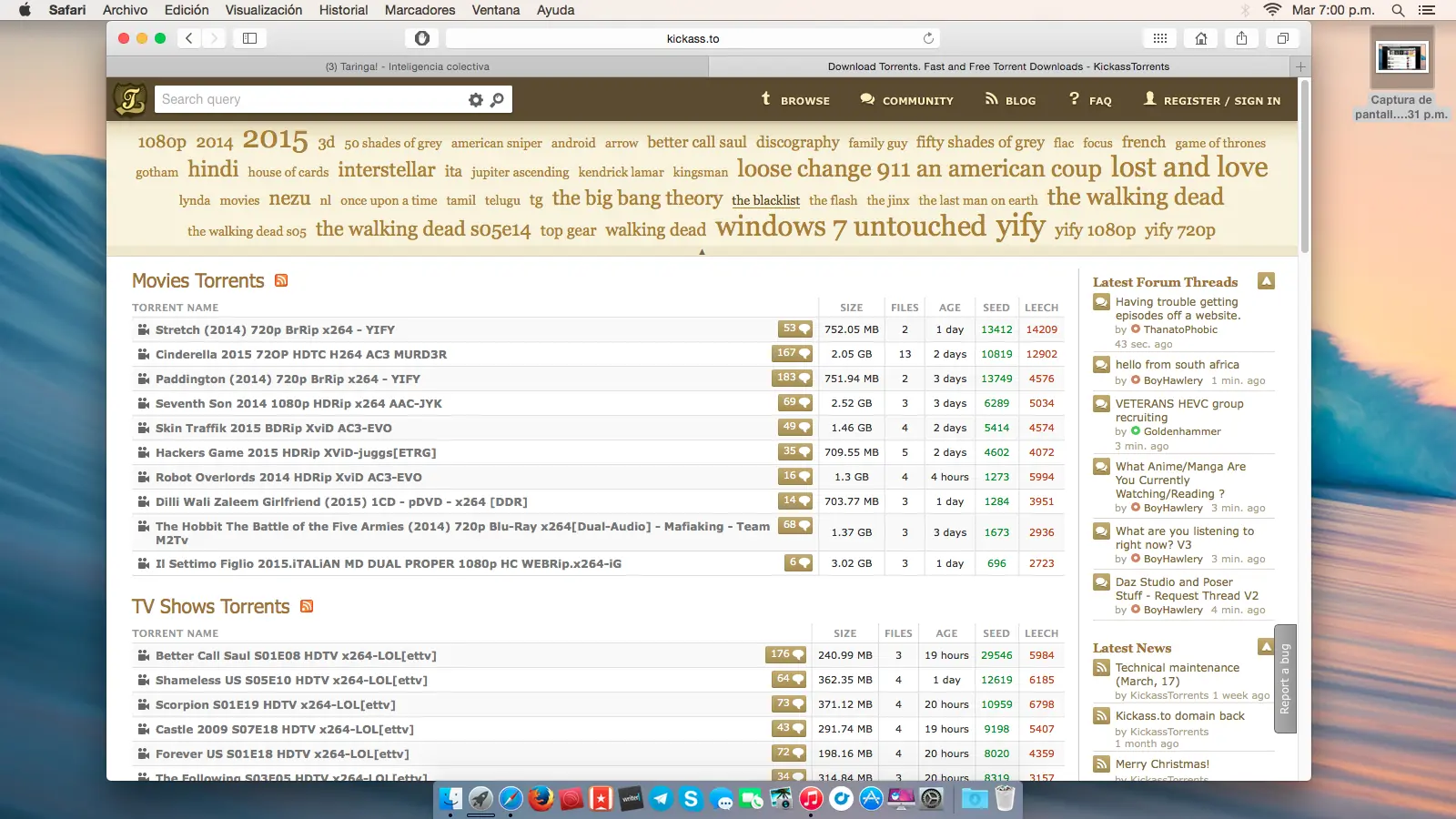Collapse the Latest News panel arrow
Viewport: 1456px width, 819px height.
coord(1266,647)
